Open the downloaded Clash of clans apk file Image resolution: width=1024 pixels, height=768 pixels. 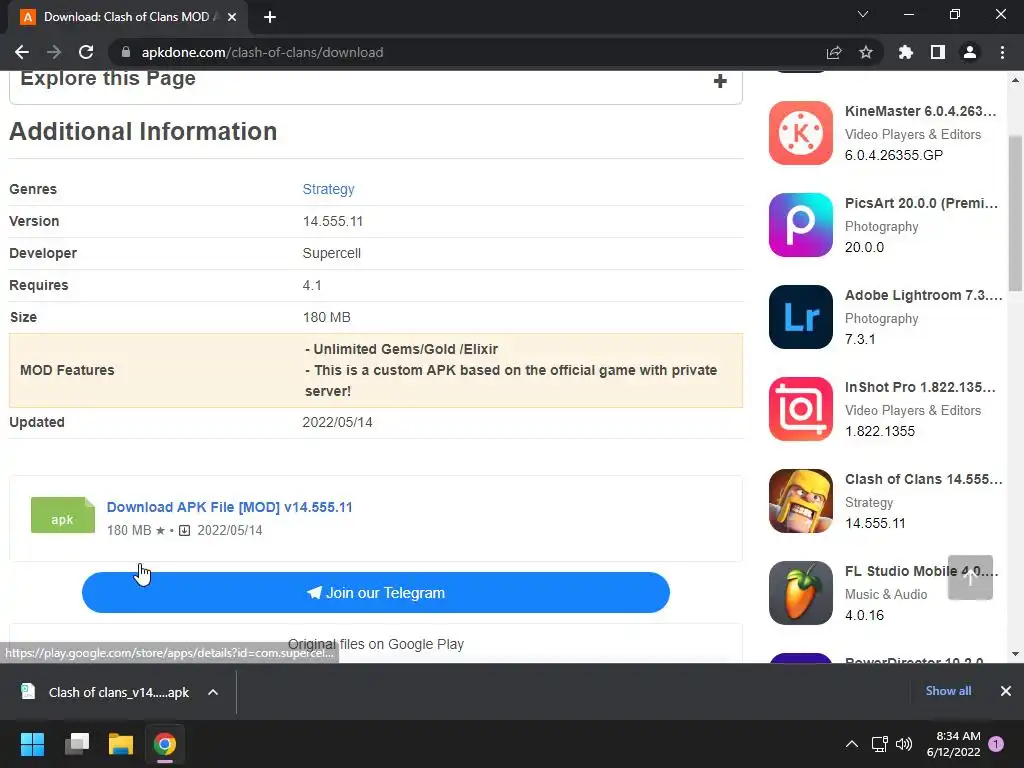(106, 692)
